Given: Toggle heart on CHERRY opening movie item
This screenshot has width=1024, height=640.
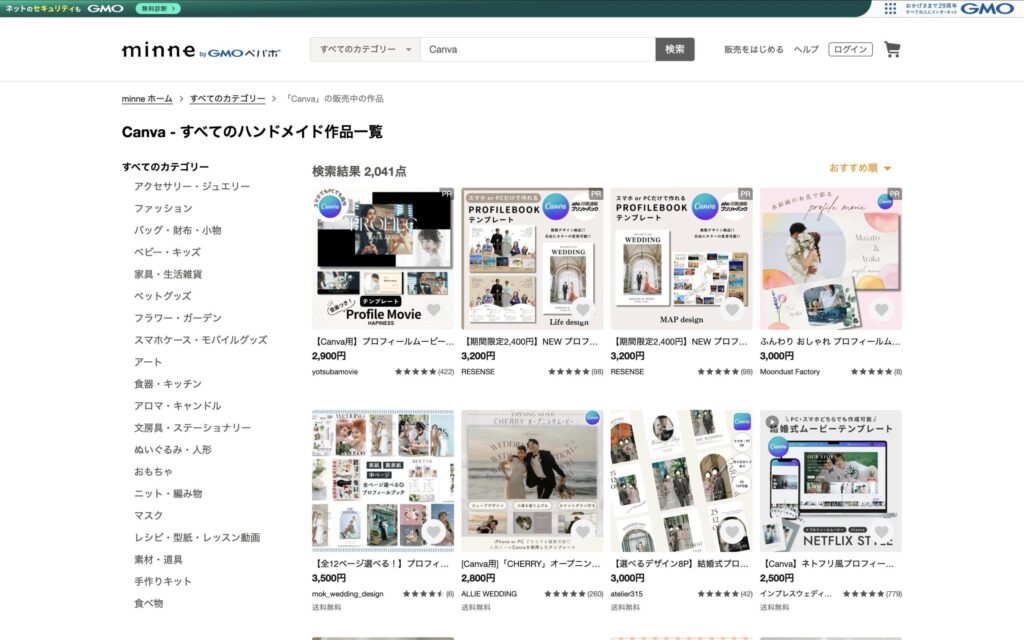Looking at the screenshot, I should click(x=583, y=532).
